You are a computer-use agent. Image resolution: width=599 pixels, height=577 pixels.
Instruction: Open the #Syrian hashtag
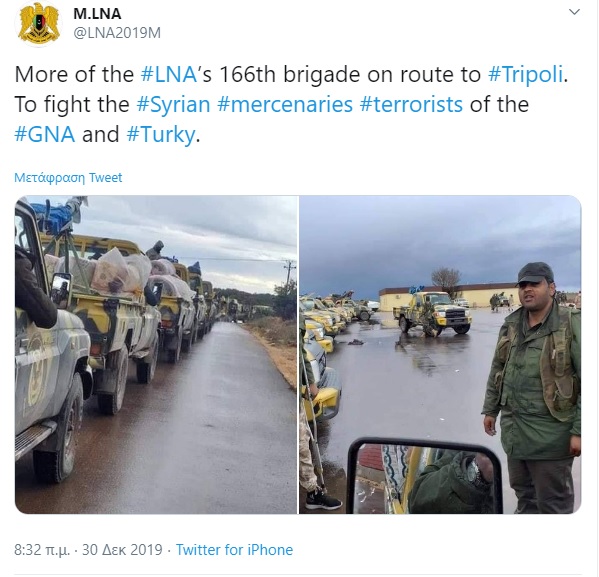pyautogui.click(x=173, y=105)
